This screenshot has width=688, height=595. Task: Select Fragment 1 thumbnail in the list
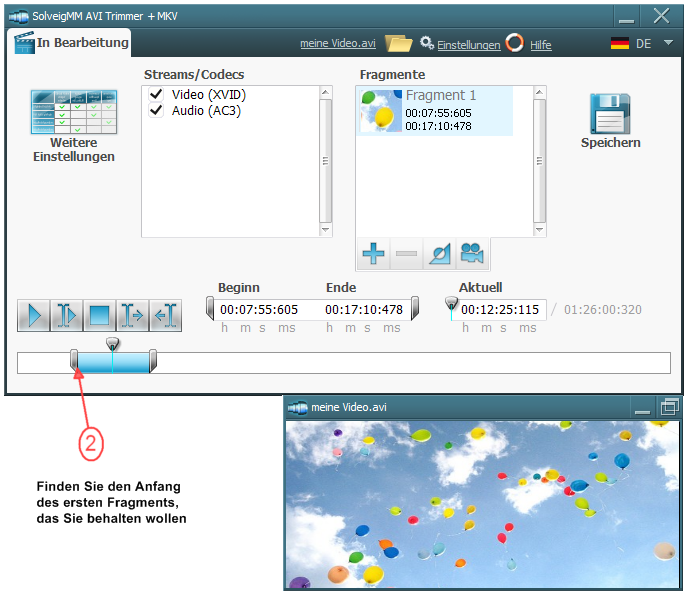point(381,111)
